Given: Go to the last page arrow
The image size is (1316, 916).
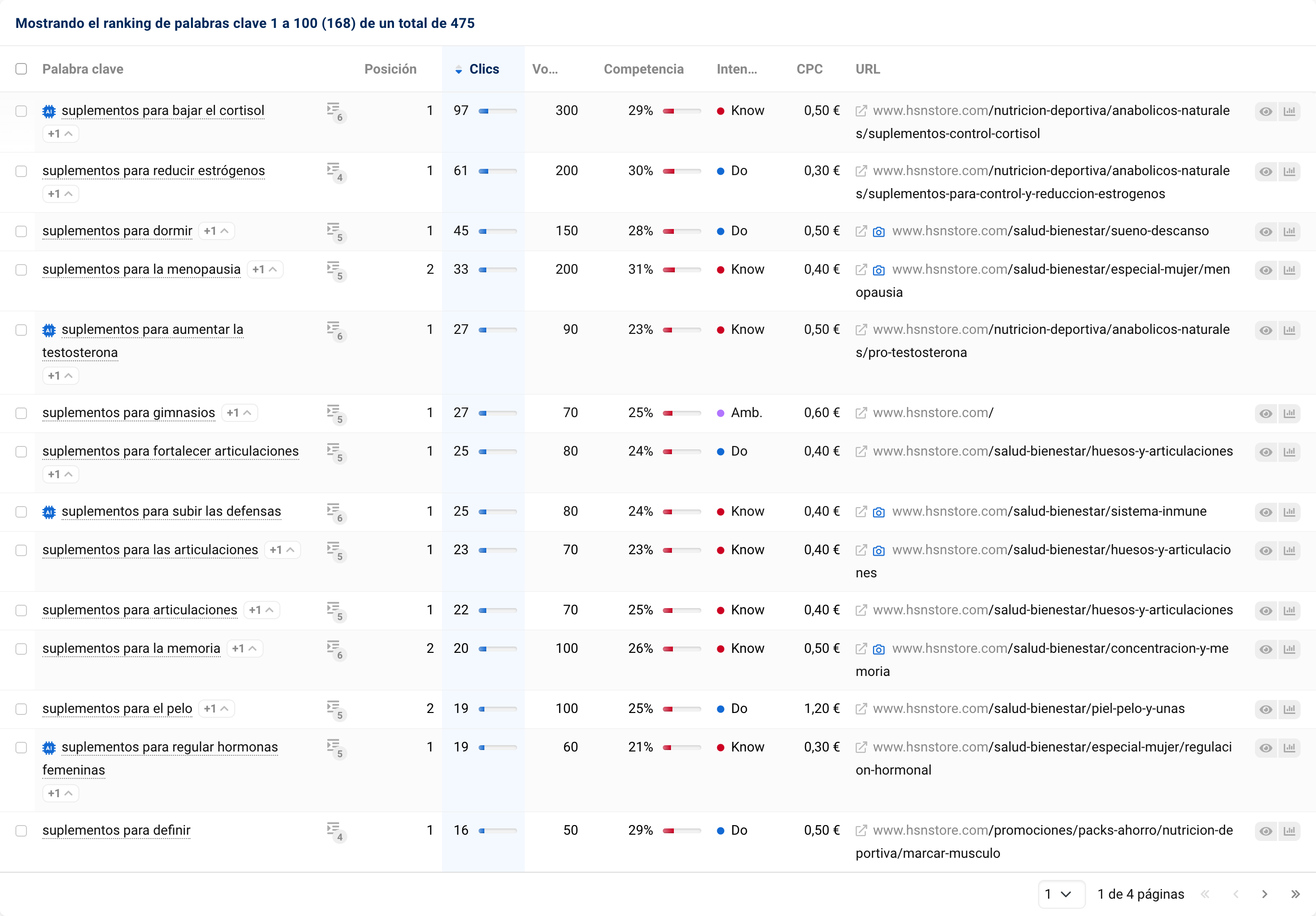Looking at the screenshot, I should 1295,894.
